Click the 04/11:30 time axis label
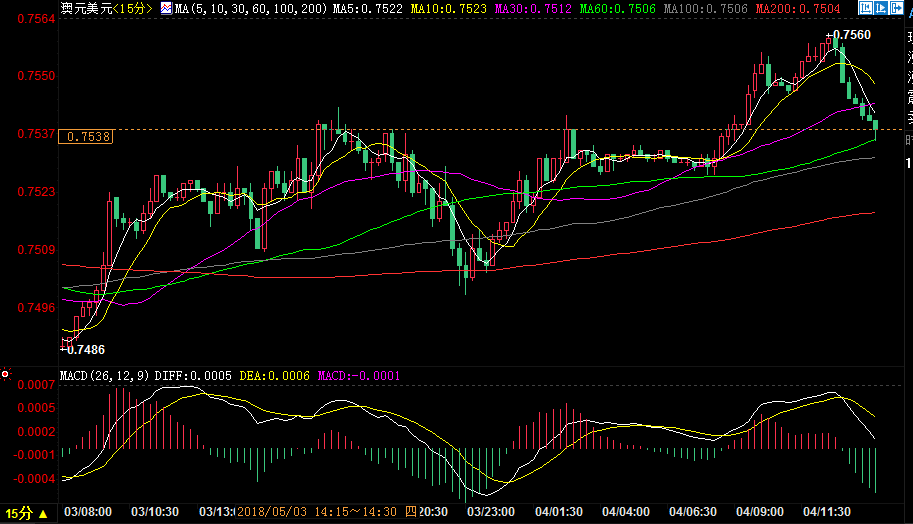The height and width of the screenshot is (524, 913). (x=827, y=512)
